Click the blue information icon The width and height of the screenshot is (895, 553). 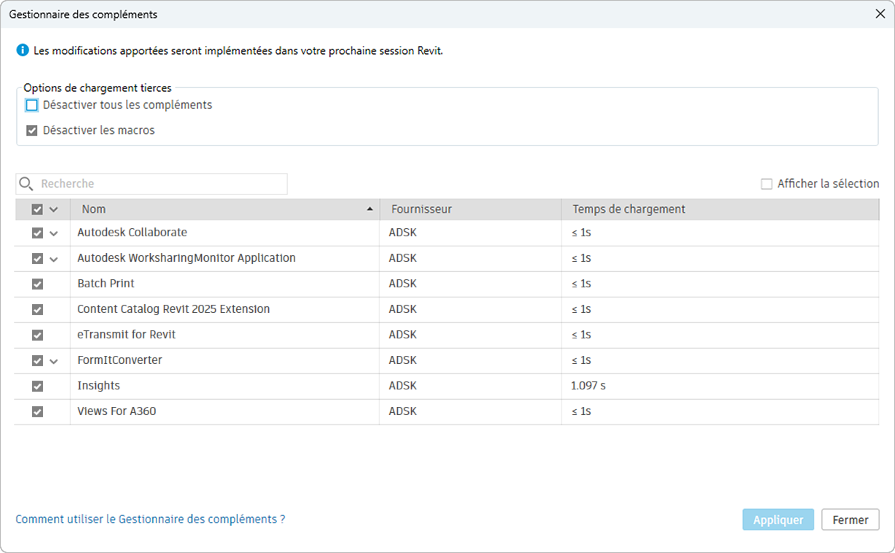coord(22,50)
